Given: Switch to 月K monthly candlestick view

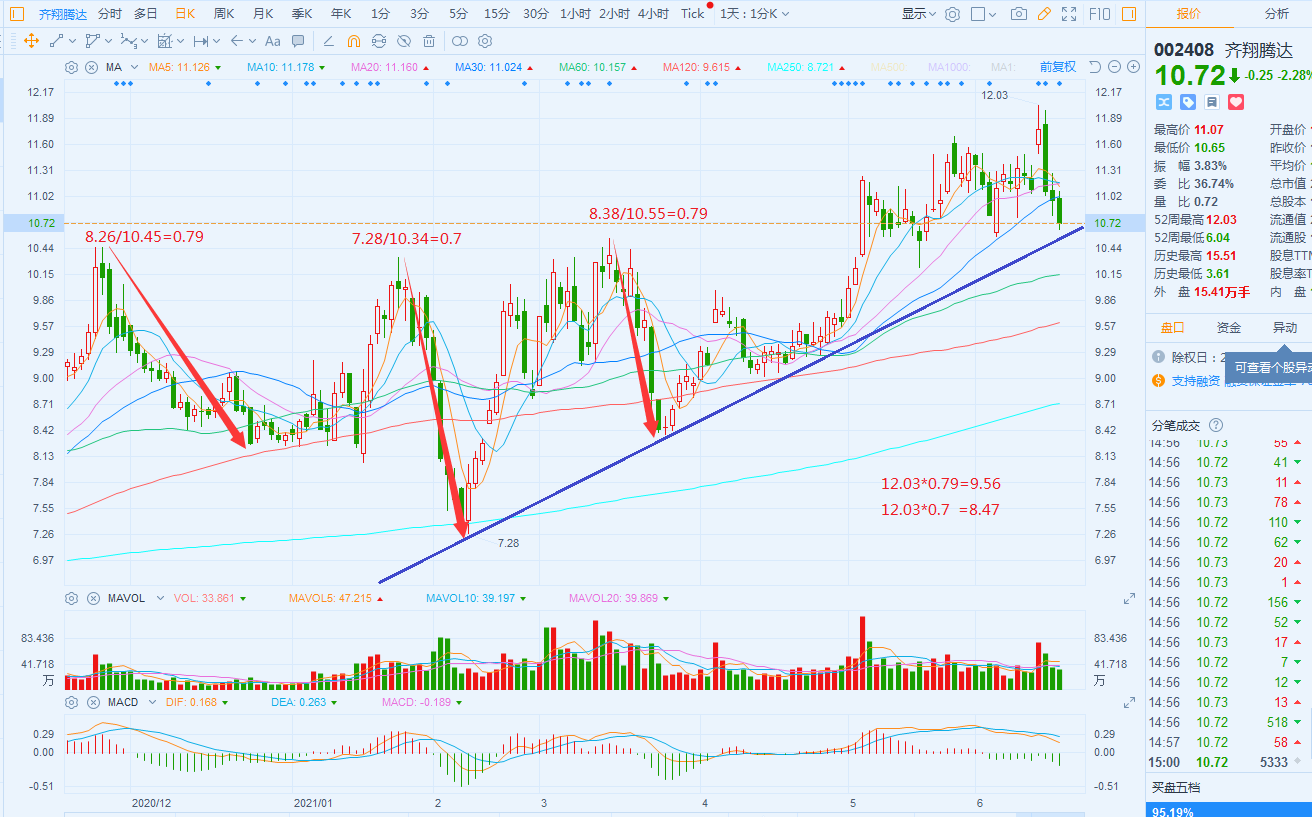Looking at the screenshot, I should pos(263,14).
